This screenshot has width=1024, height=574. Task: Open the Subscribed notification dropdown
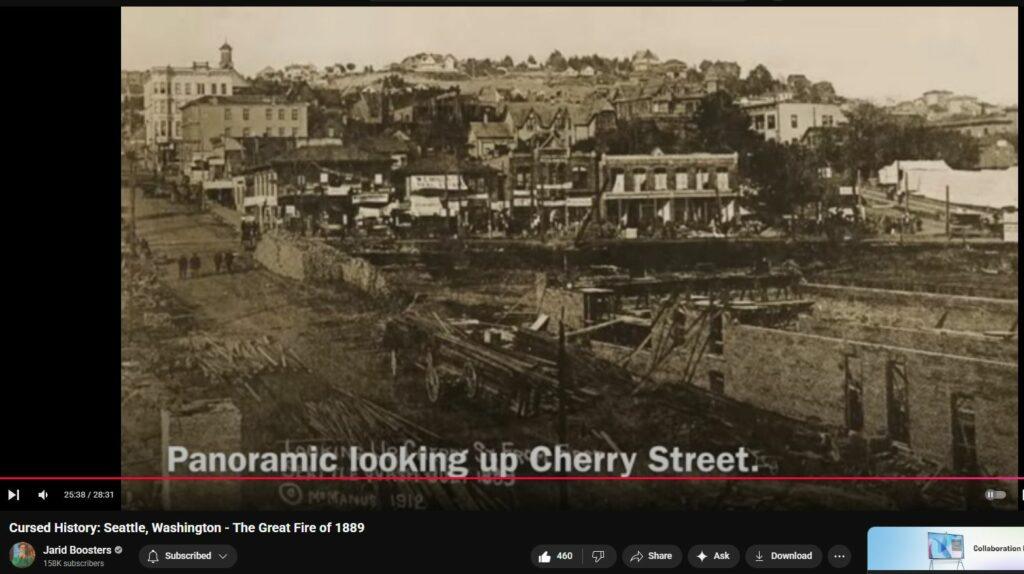click(187, 556)
